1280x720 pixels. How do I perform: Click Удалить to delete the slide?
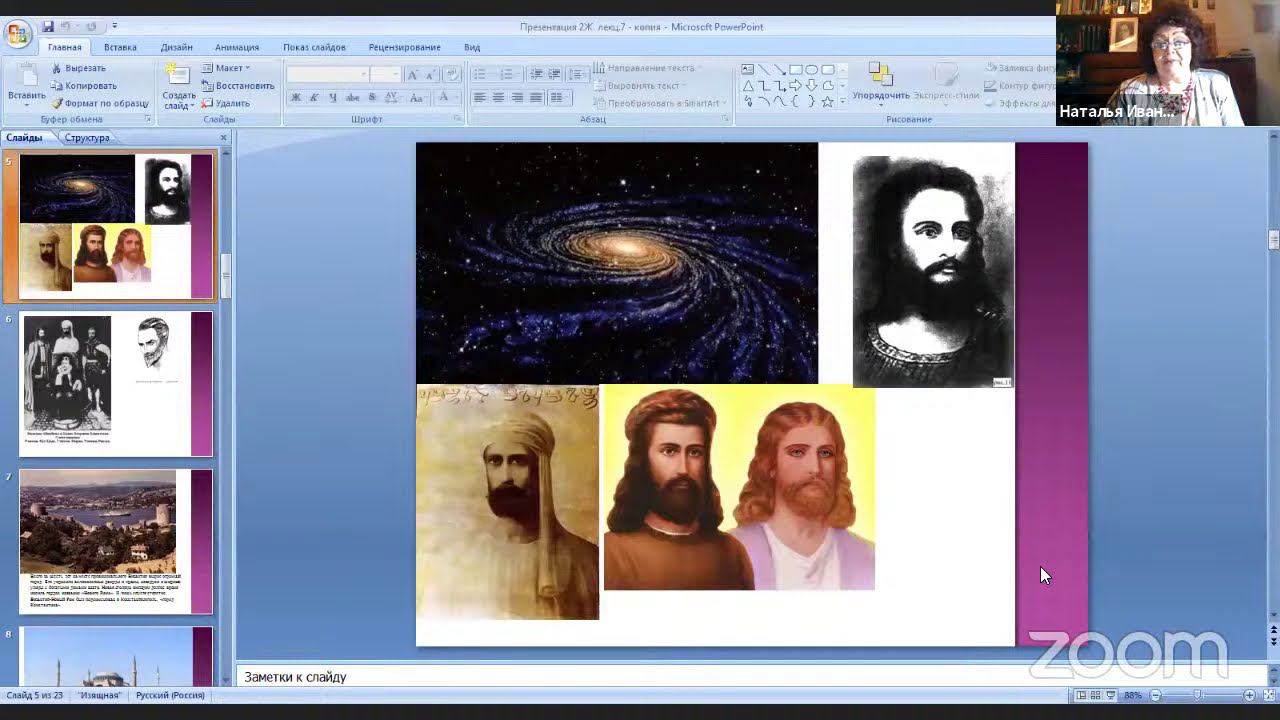(x=226, y=103)
